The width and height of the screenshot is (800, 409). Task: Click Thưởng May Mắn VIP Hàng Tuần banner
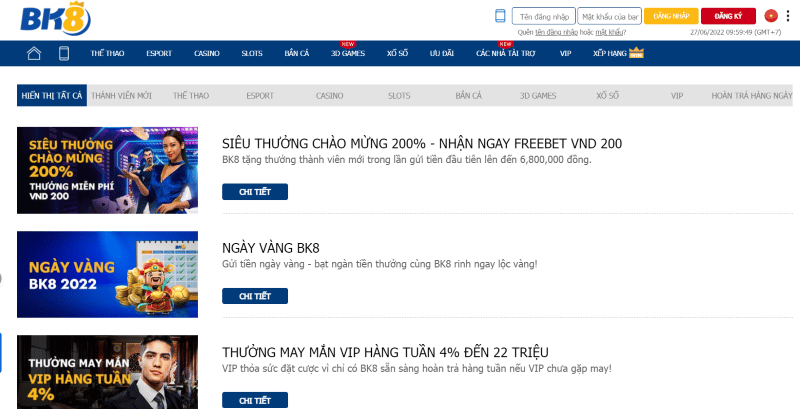tap(108, 372)
